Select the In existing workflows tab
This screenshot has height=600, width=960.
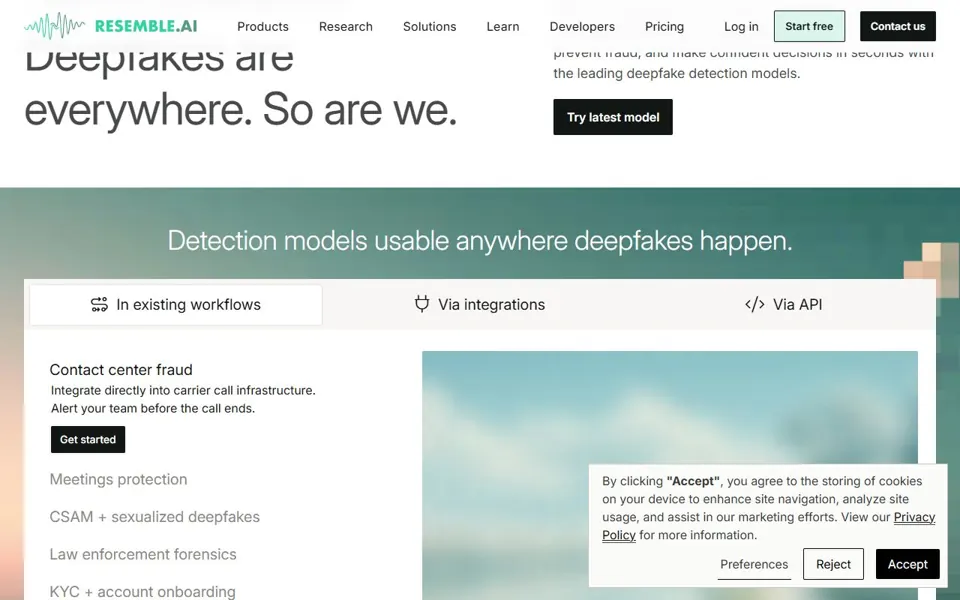176,304
